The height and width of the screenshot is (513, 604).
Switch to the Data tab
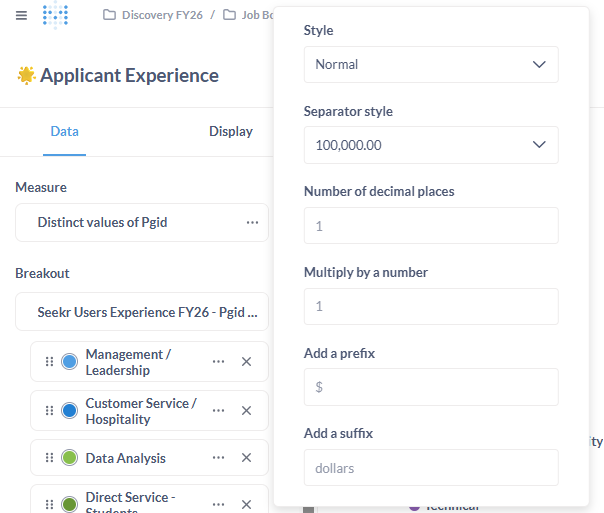click(x=64, y=131)
